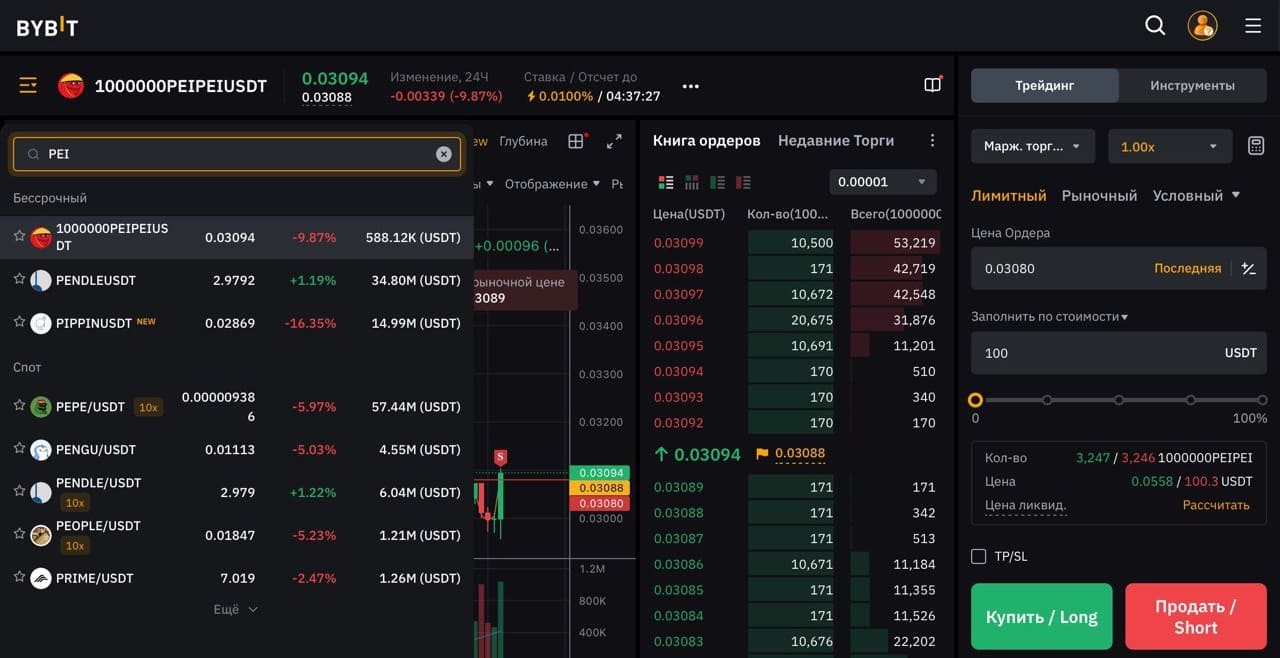The image size is (1280, 658).
Task: Open the 1.00x leverage dropdown
Action: pos(1169,146)
